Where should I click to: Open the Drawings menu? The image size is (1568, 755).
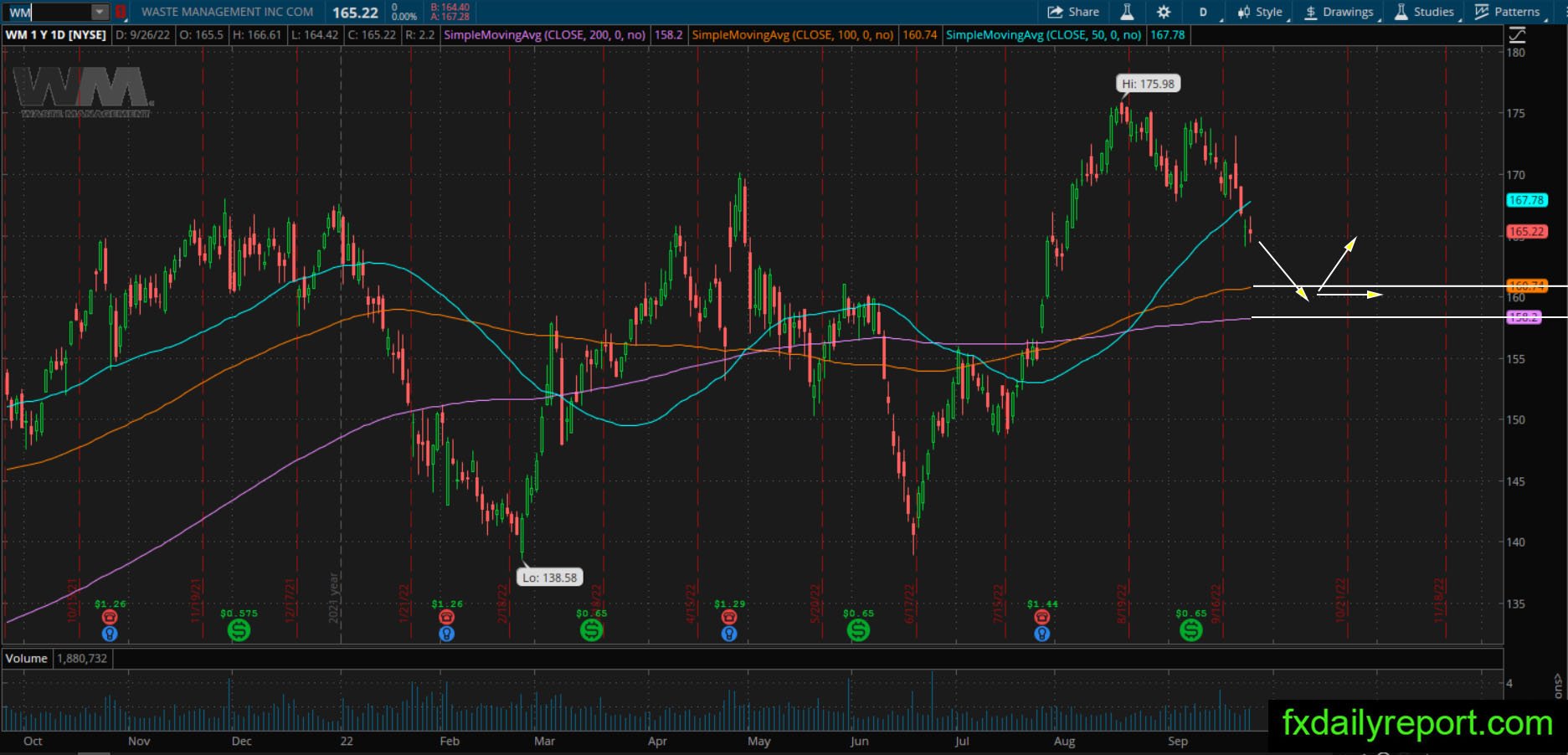coord(1339,12)
